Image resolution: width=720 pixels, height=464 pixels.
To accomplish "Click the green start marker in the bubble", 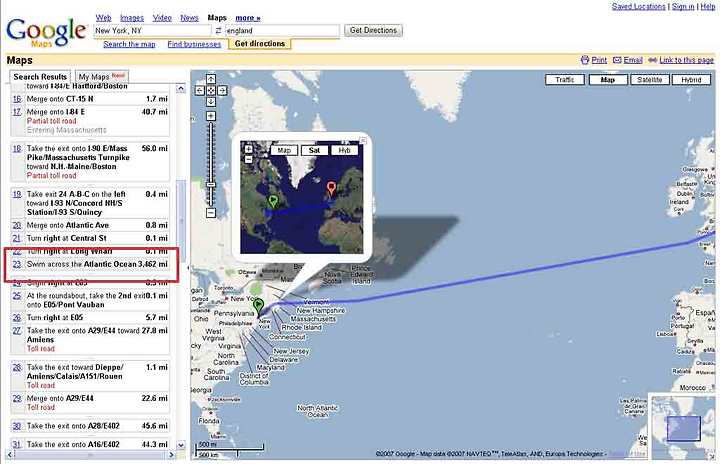I will coord(273,202).
